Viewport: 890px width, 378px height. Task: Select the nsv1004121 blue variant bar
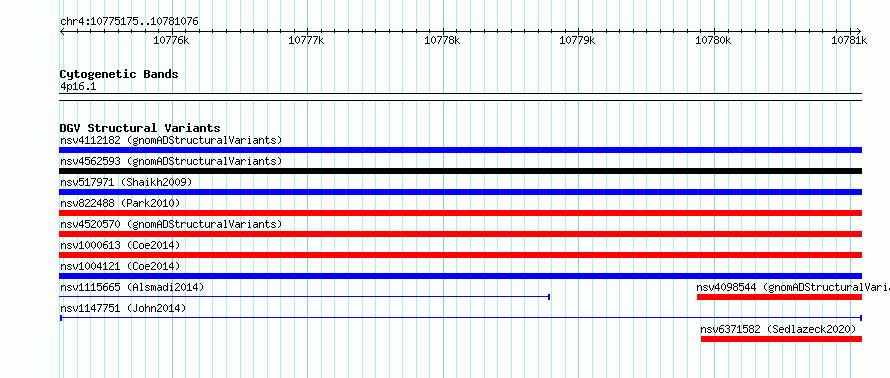pos(460,276)
